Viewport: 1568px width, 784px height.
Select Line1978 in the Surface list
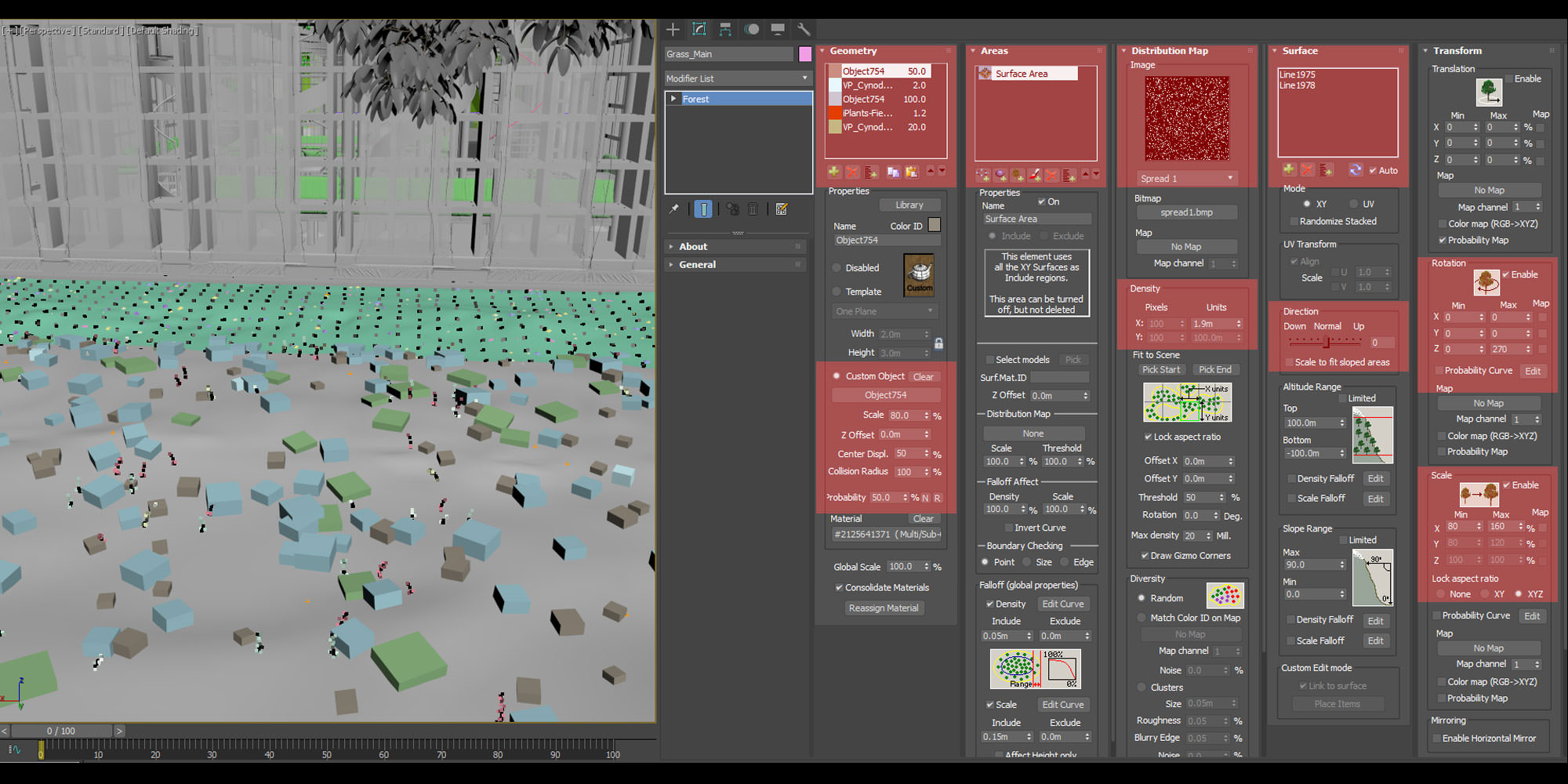1298,85
